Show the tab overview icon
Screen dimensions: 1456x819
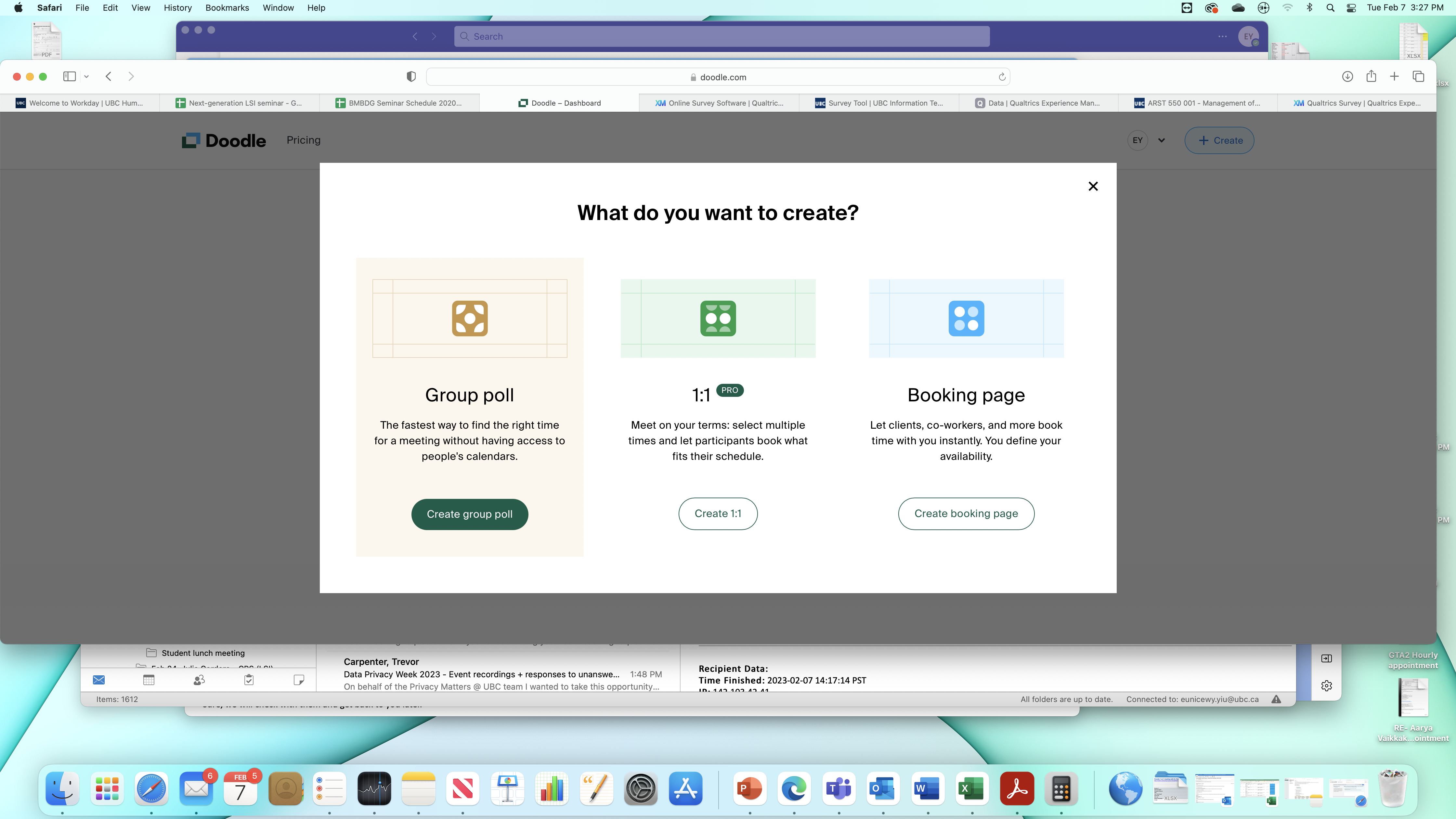(x=1418, y=76)
